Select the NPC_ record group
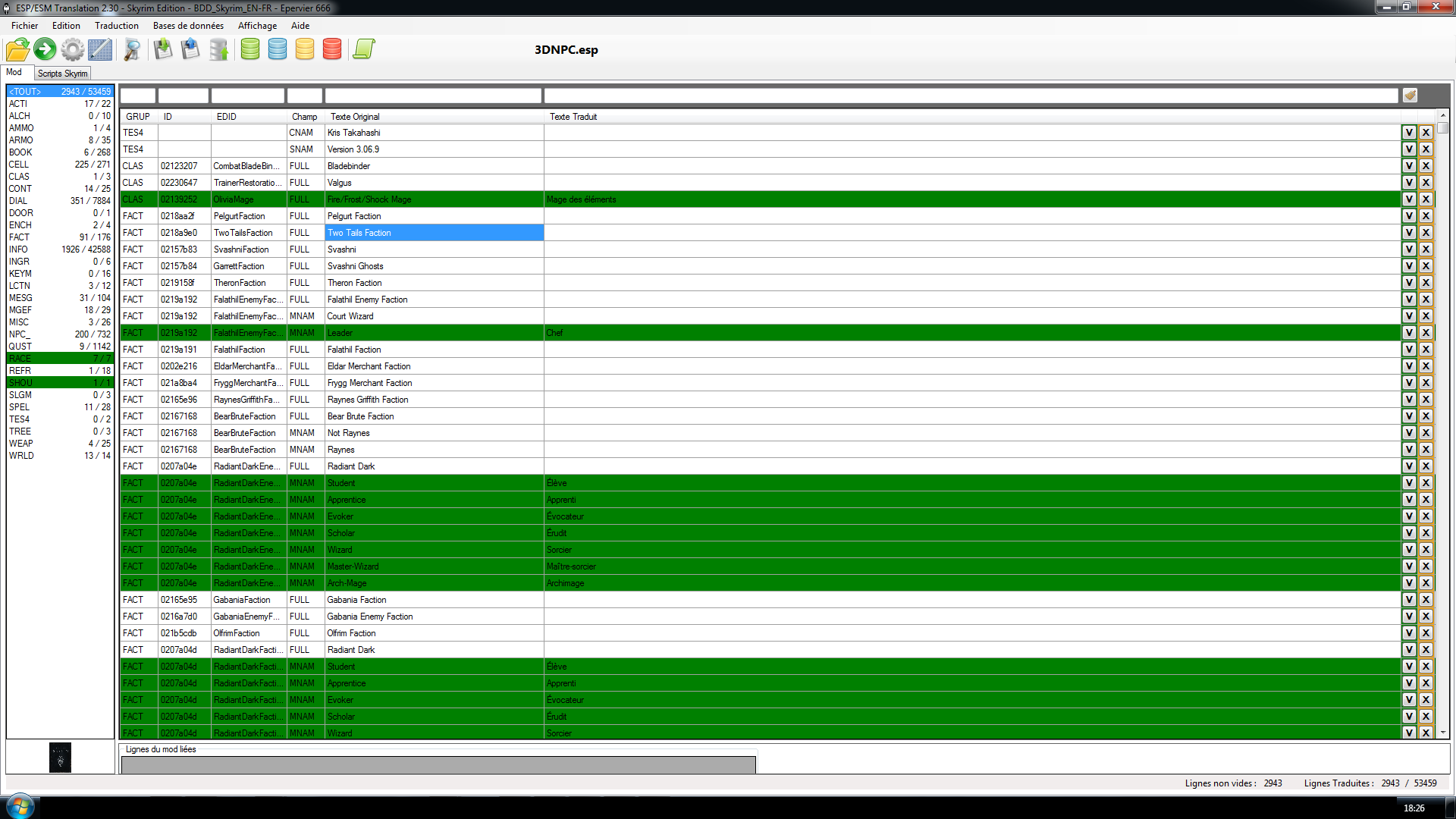 (x=60, y=334)
